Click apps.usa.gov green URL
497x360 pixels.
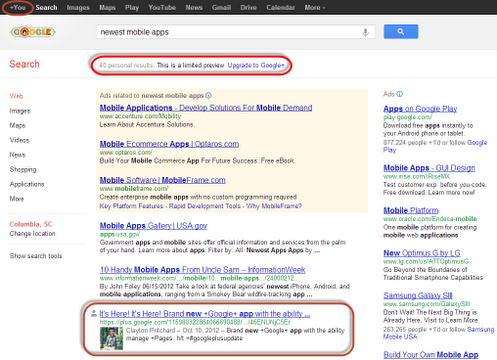(x=120, y=234)
